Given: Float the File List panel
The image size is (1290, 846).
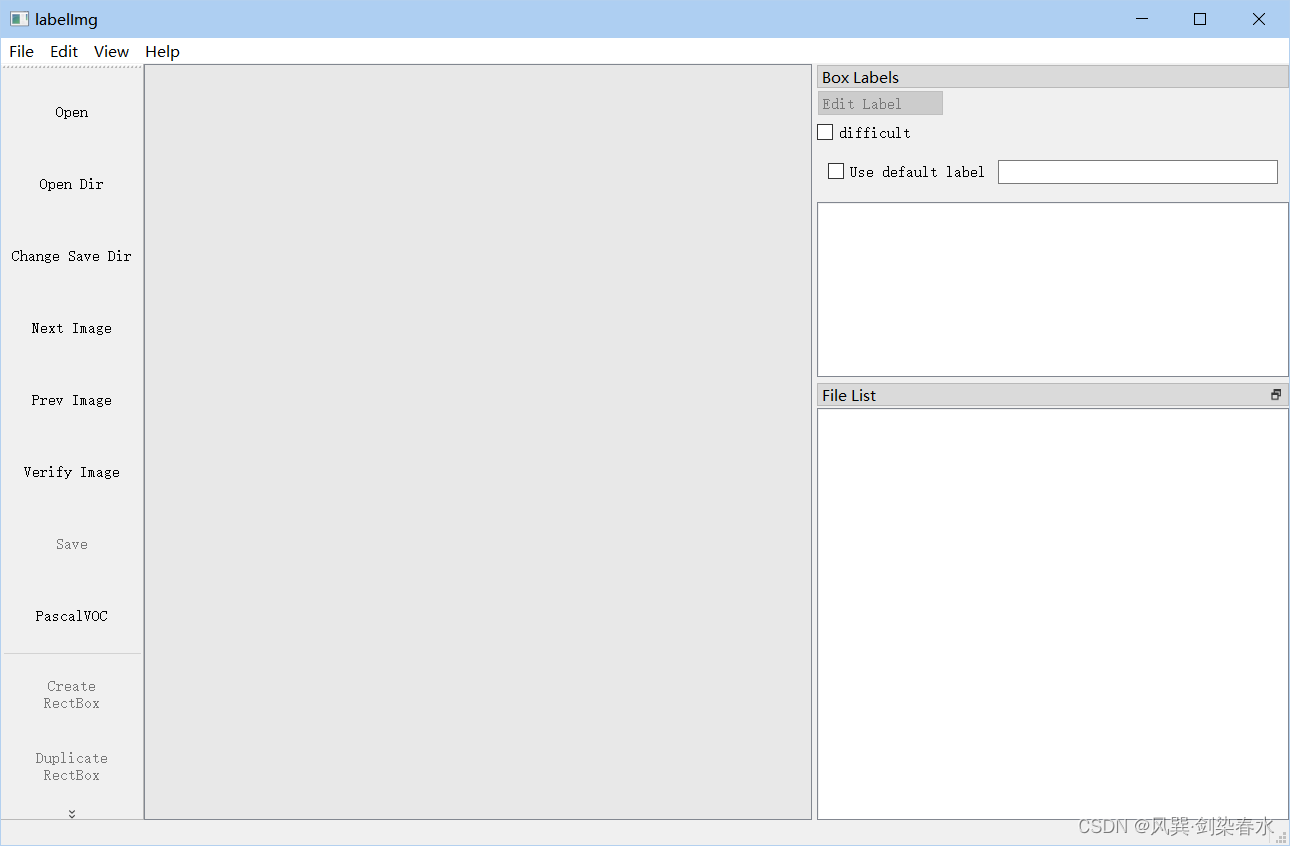Looking at the screenshot, I should coord(1276,395).
